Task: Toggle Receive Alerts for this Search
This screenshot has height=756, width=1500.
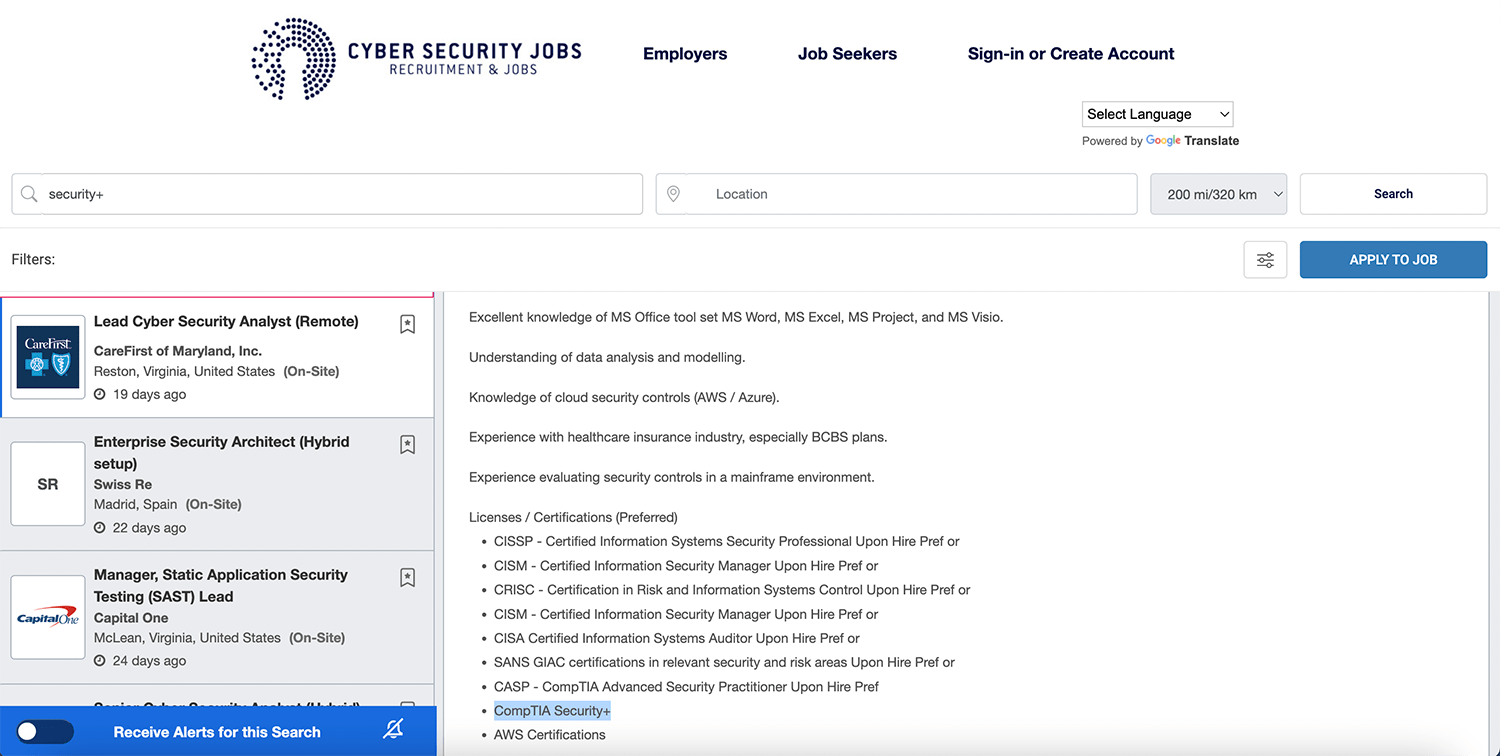Action: [45, 732]
